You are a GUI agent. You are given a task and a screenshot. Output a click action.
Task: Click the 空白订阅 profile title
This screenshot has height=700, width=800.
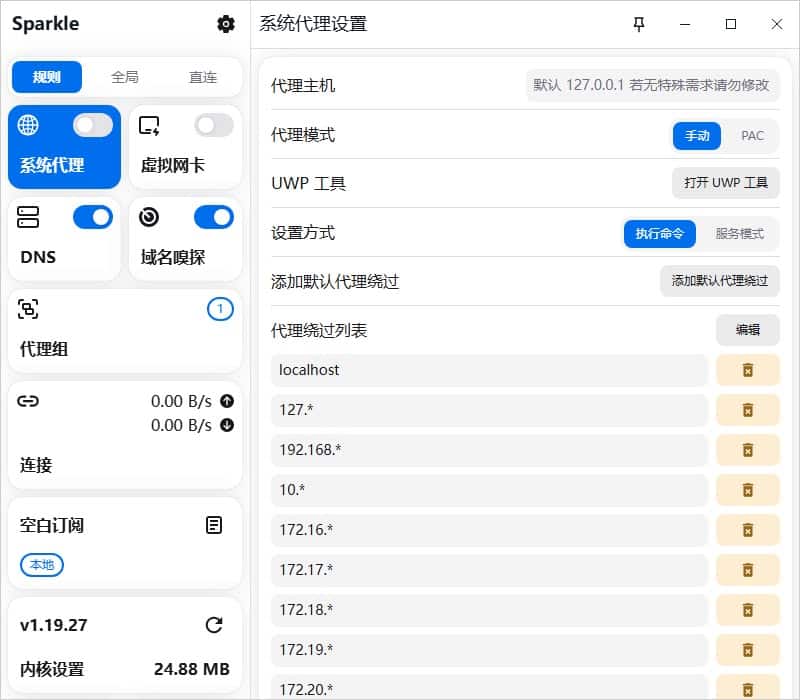pyautogui.click(x=52, y=525)
